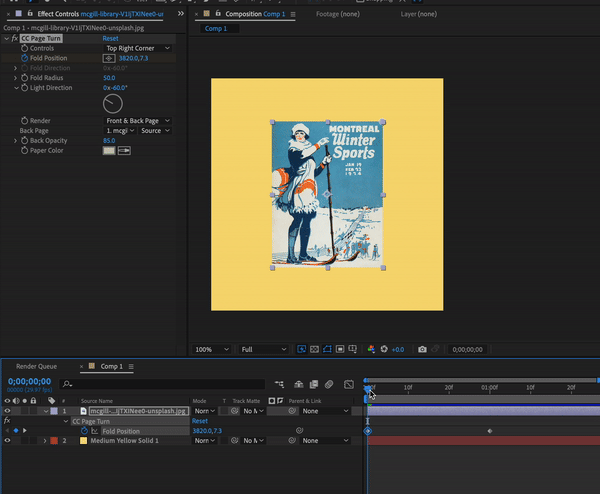600x494 pixels.
Task: Click Fold Position value 3820.0,7.3 in Effect Controls
Action: pyautogui.click(x=133, y=58)
